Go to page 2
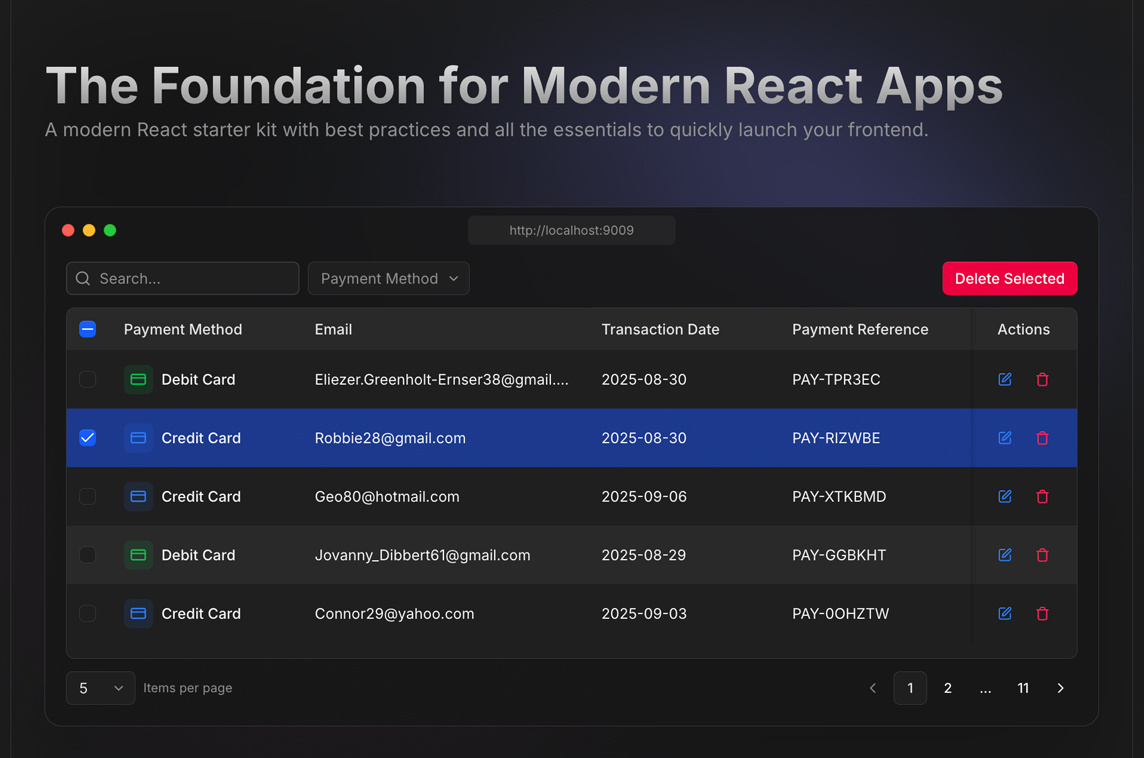Viewport: 1144px width, 758px height. point(947,688)
